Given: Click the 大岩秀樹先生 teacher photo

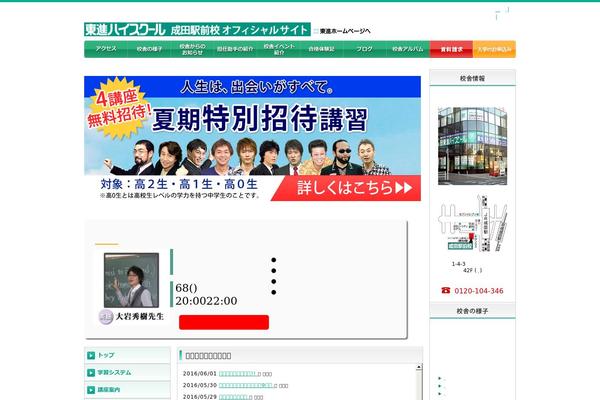Looking at the screenshot, I should pos(131,280).
